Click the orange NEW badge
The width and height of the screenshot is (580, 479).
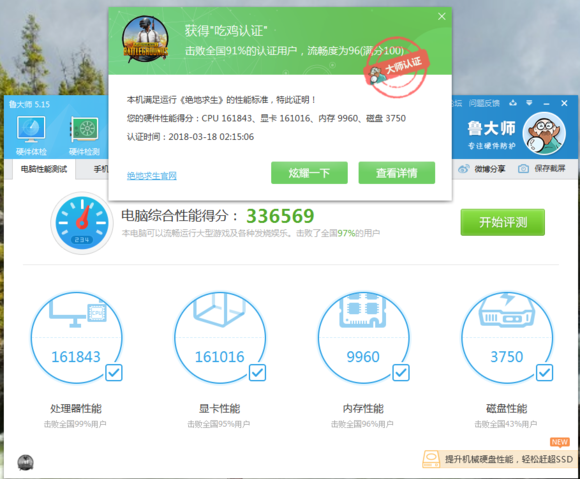click(x=560, y=442)
